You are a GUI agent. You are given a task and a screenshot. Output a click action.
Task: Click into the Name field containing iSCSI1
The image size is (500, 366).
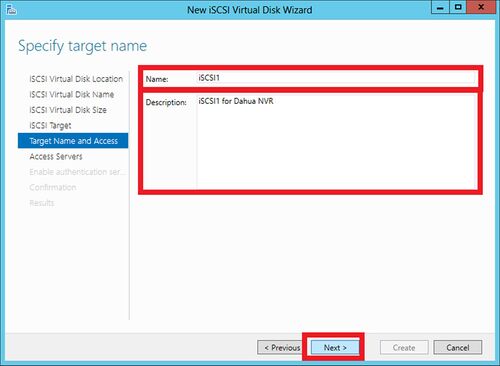point(336,78)
